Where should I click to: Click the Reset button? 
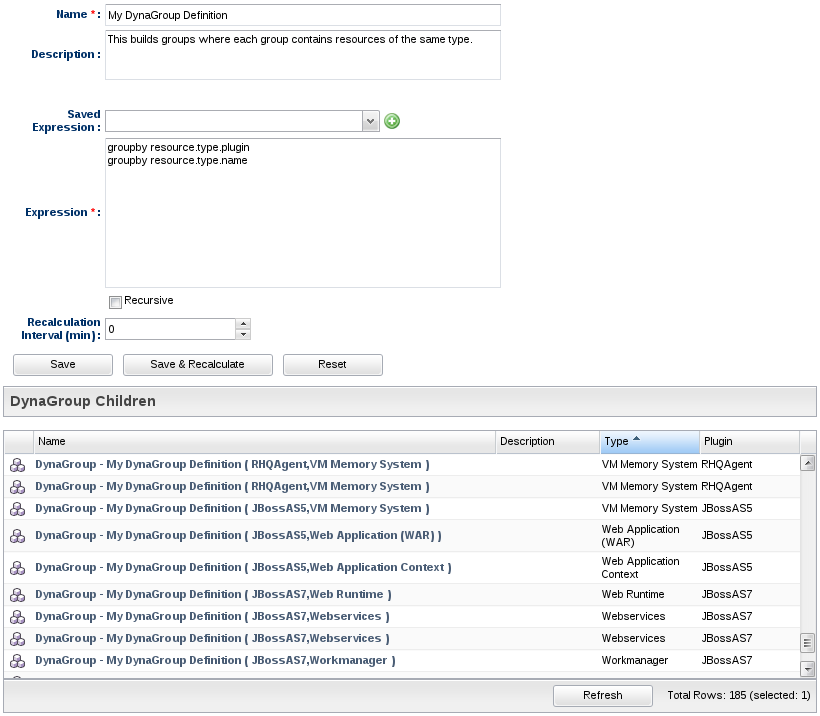point(333,365)
